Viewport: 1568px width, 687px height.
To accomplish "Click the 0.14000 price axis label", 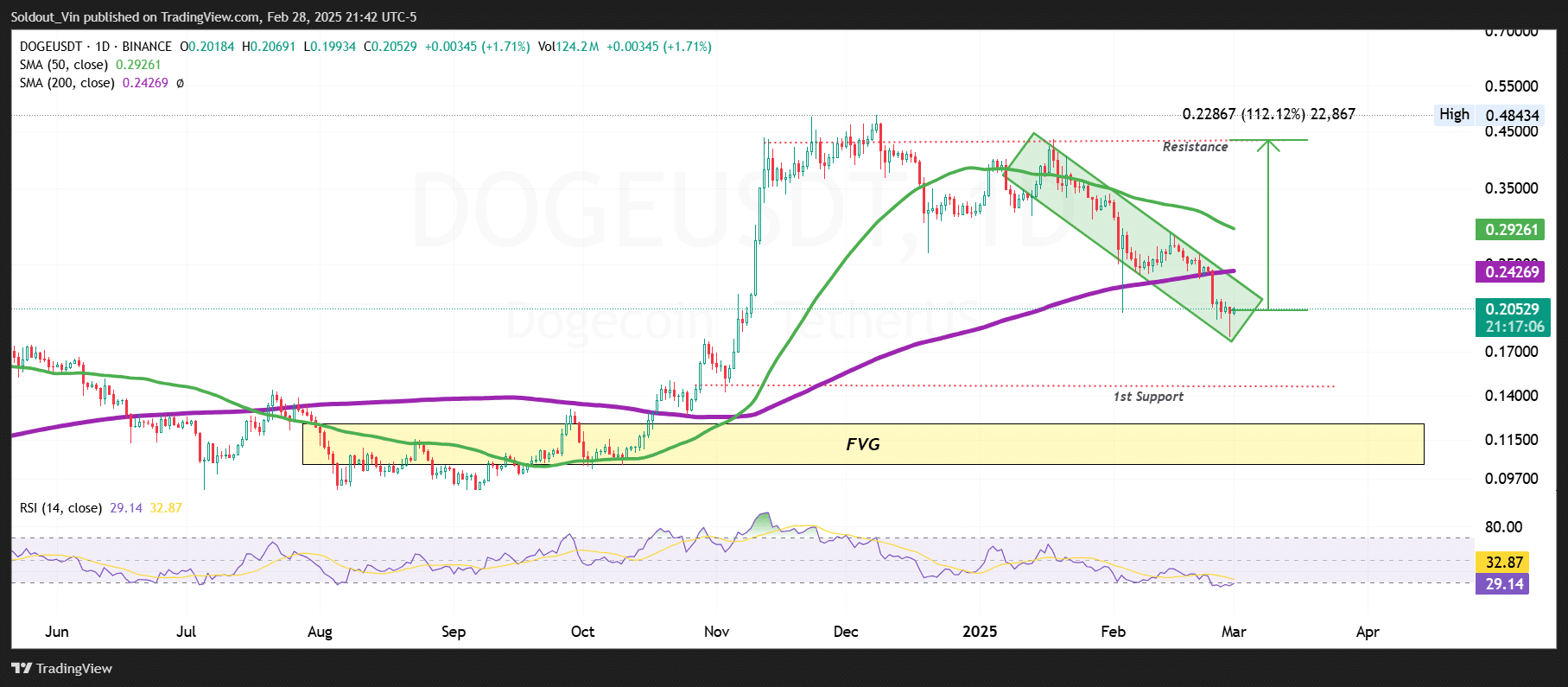I will pyautogui.click(x=1511, y=396).
